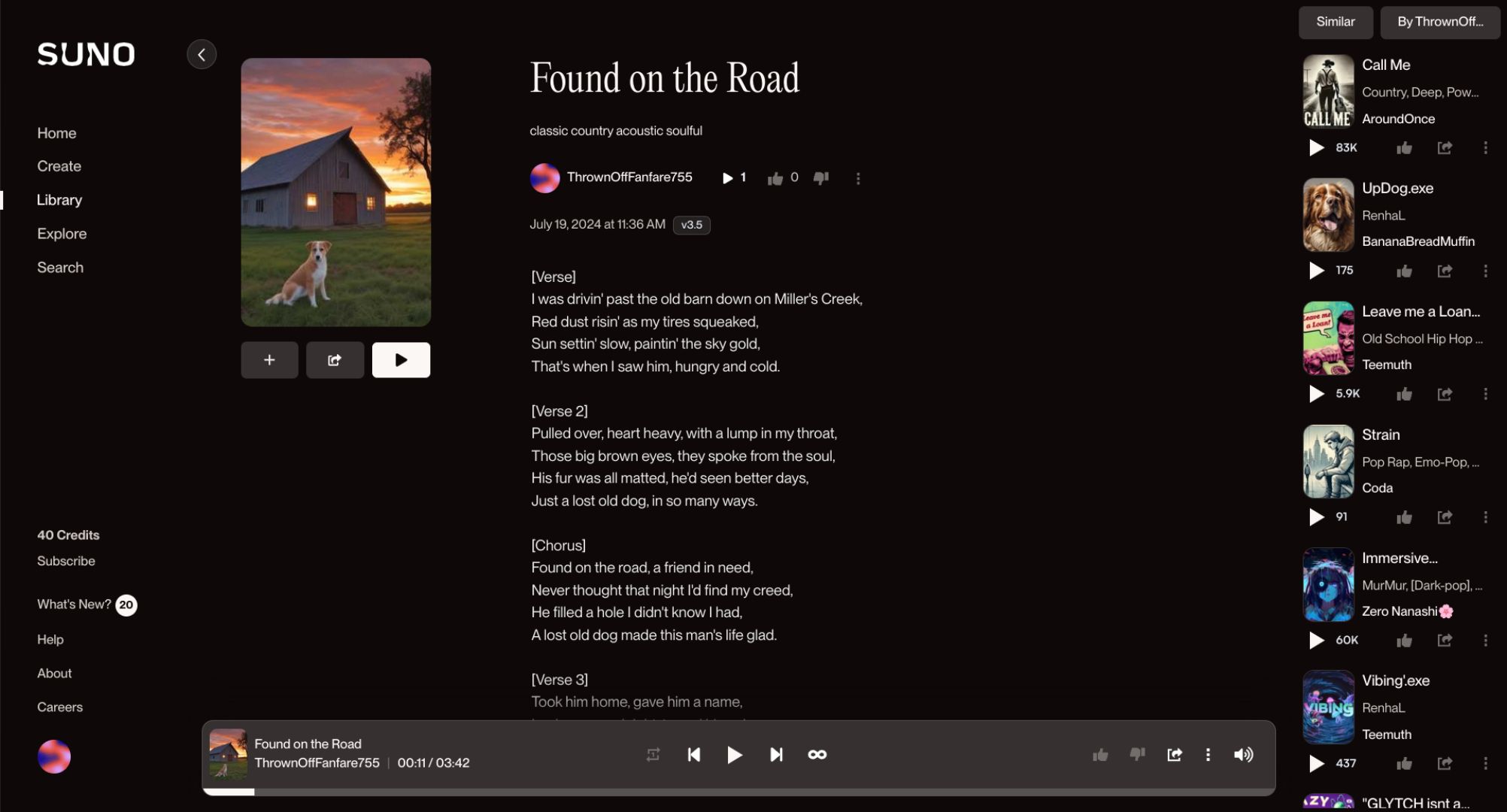1507x812 pixels.
Task: Play the Immersive track
Action: (x=1316, y=641)
